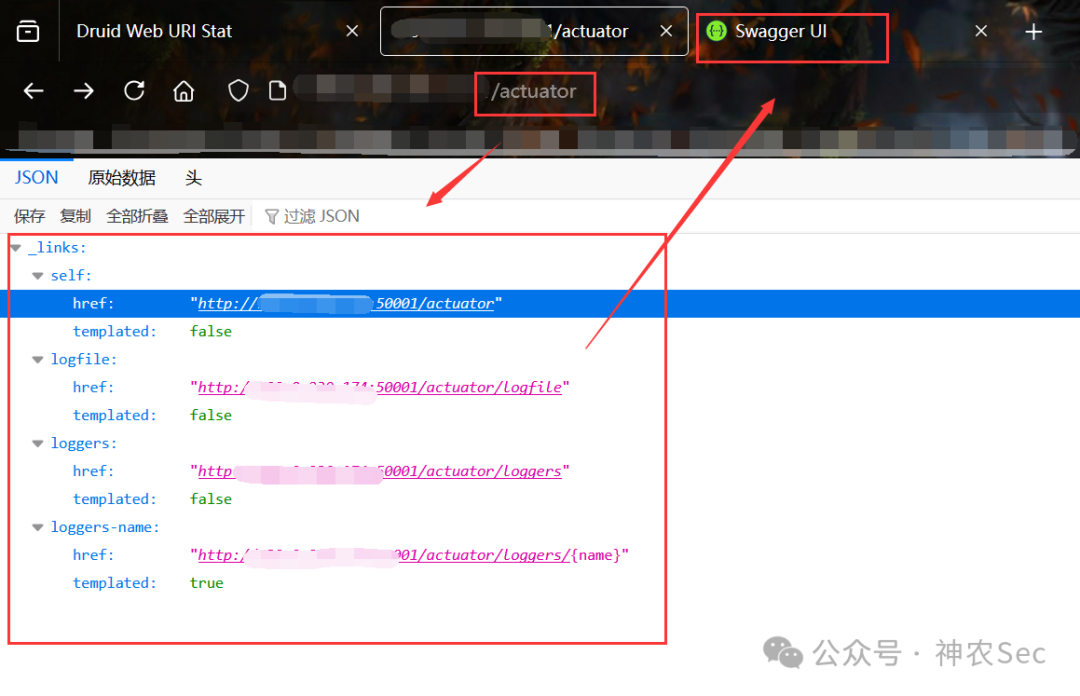The width and height of the screenshot is (1080, 696).
Task: Open the /actuator/loggers link
Action: [x=380, y=471]
